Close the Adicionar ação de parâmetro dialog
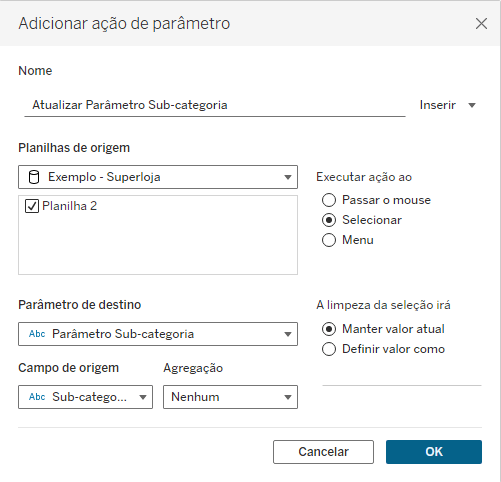Screen dimensions: 501x482 [x=481, y=24]
